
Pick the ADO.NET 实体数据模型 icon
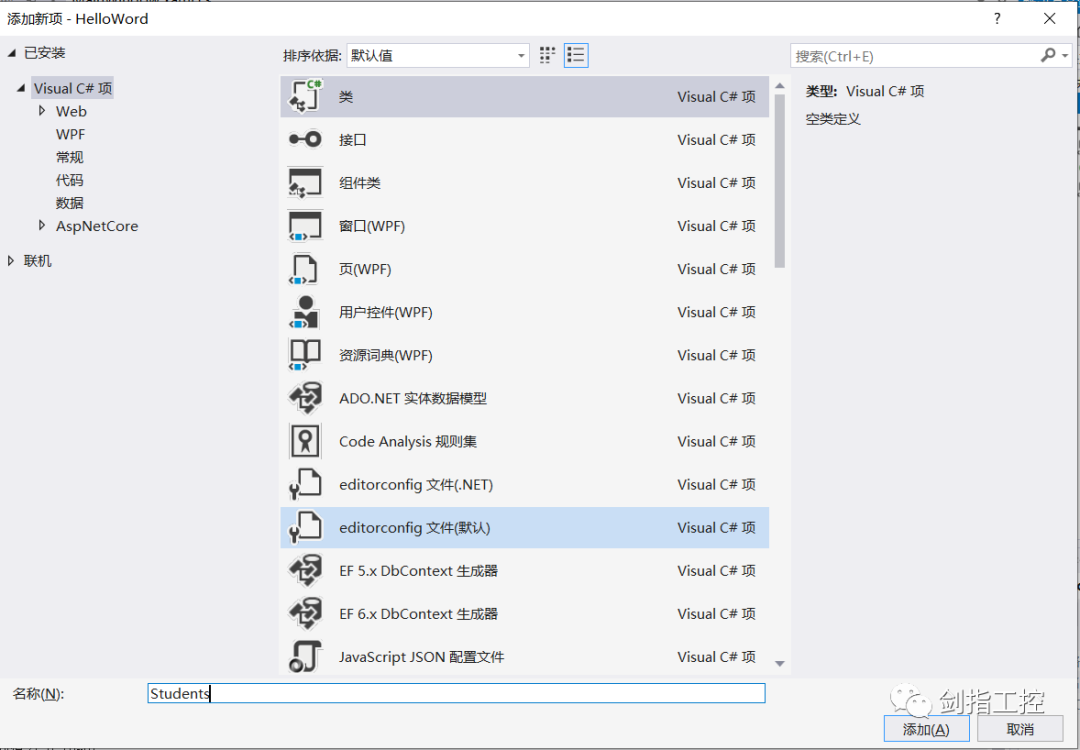point(305,398)
